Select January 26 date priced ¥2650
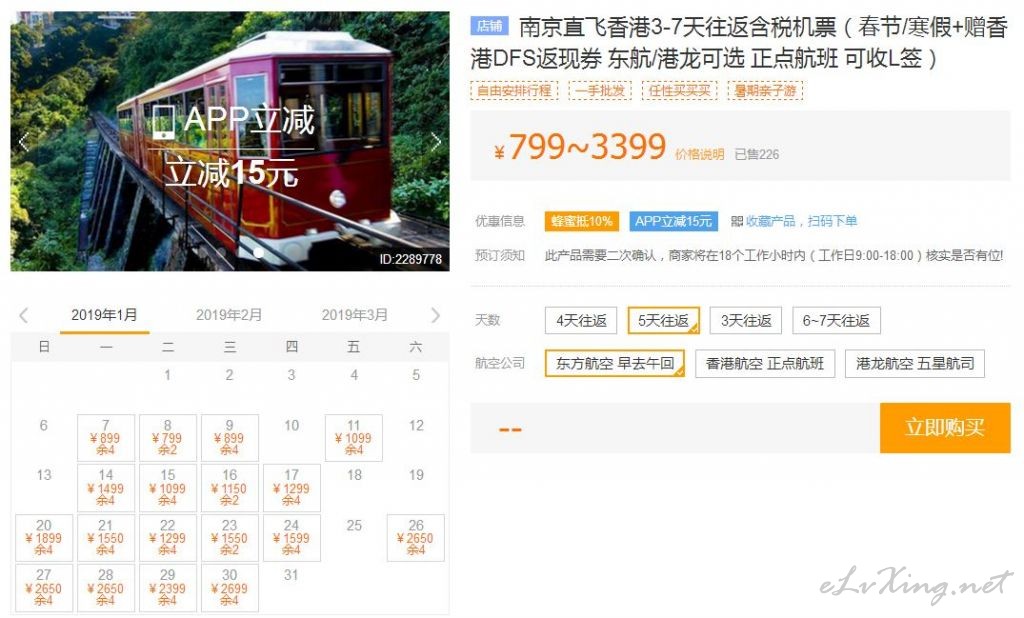This screenshot has height=618, width=1024. click(x=415, y=538)
